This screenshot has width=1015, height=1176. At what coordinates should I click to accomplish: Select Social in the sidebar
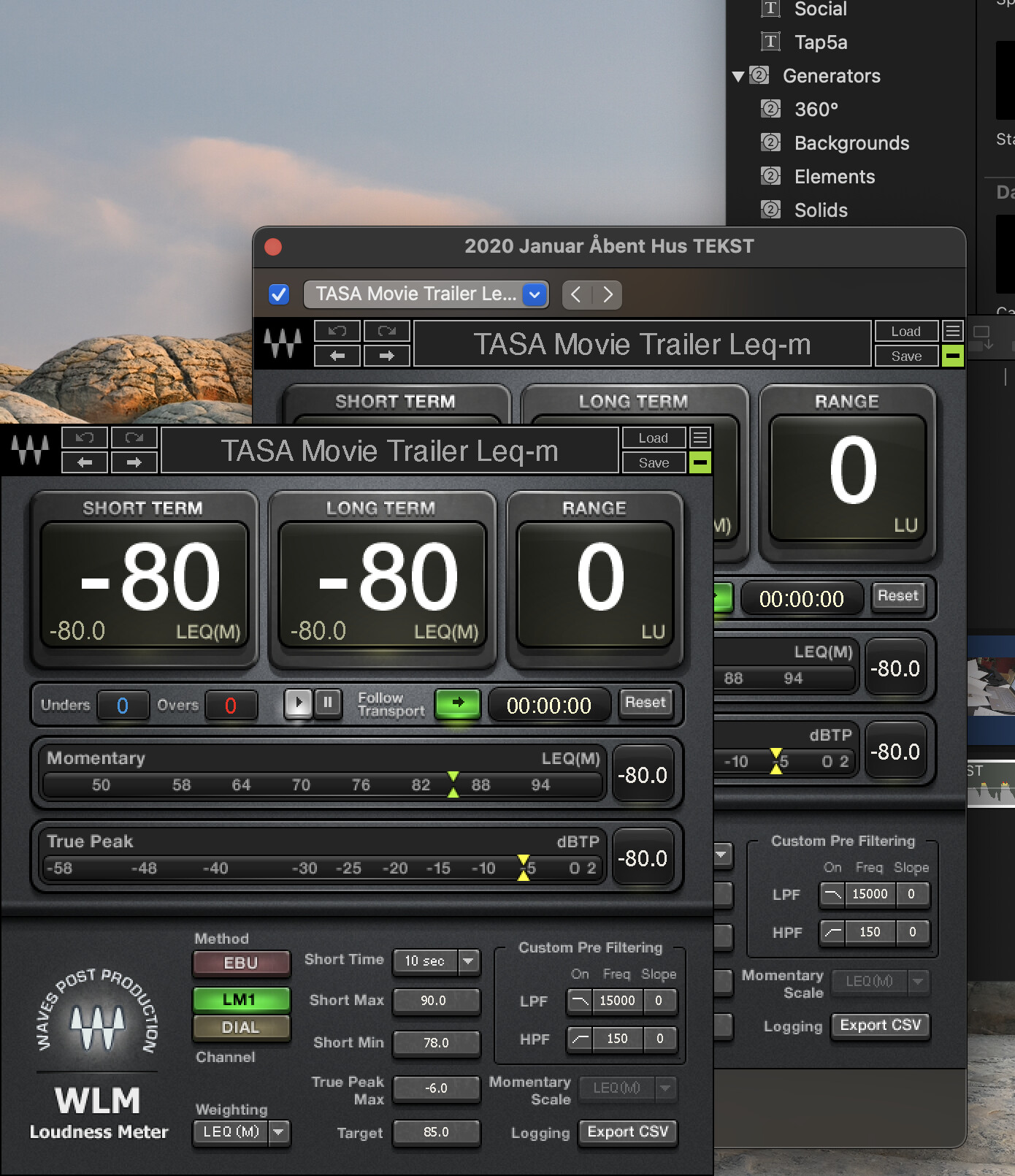(x=821, y=9)
